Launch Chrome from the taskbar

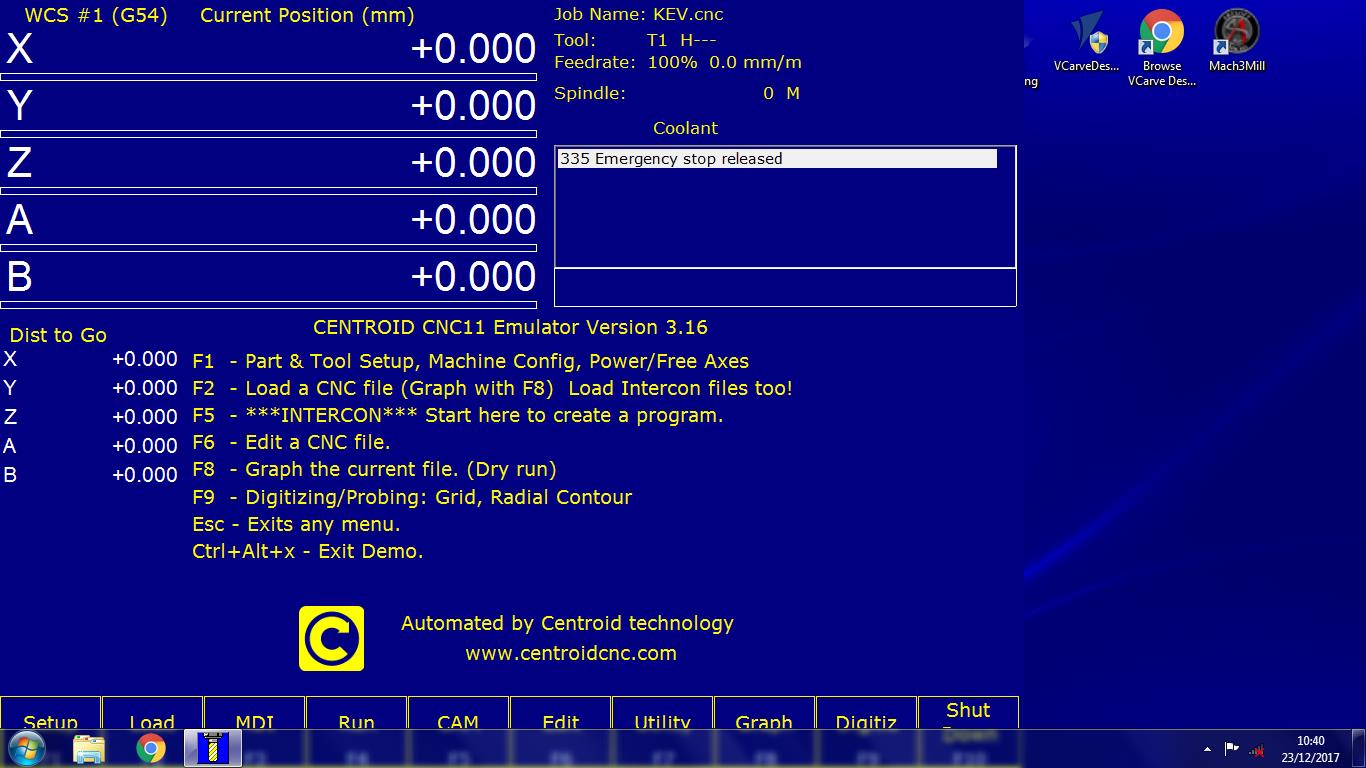click(x=151, y=748)
